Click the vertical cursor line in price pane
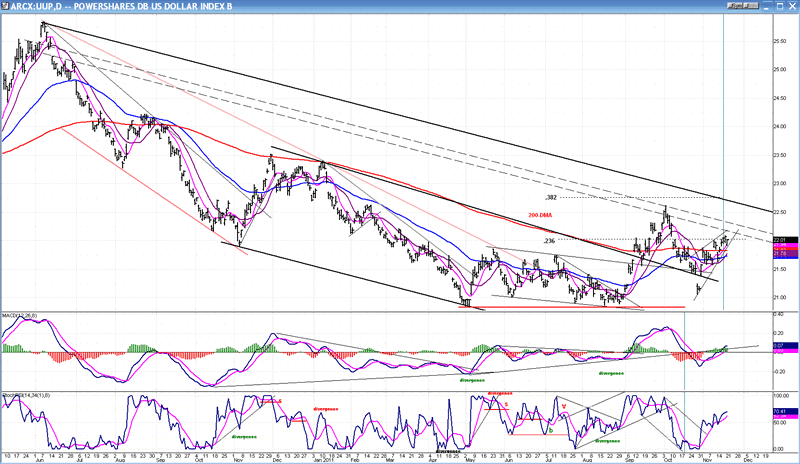This screenshot has height=464, width=800. (x=723, y=150)
